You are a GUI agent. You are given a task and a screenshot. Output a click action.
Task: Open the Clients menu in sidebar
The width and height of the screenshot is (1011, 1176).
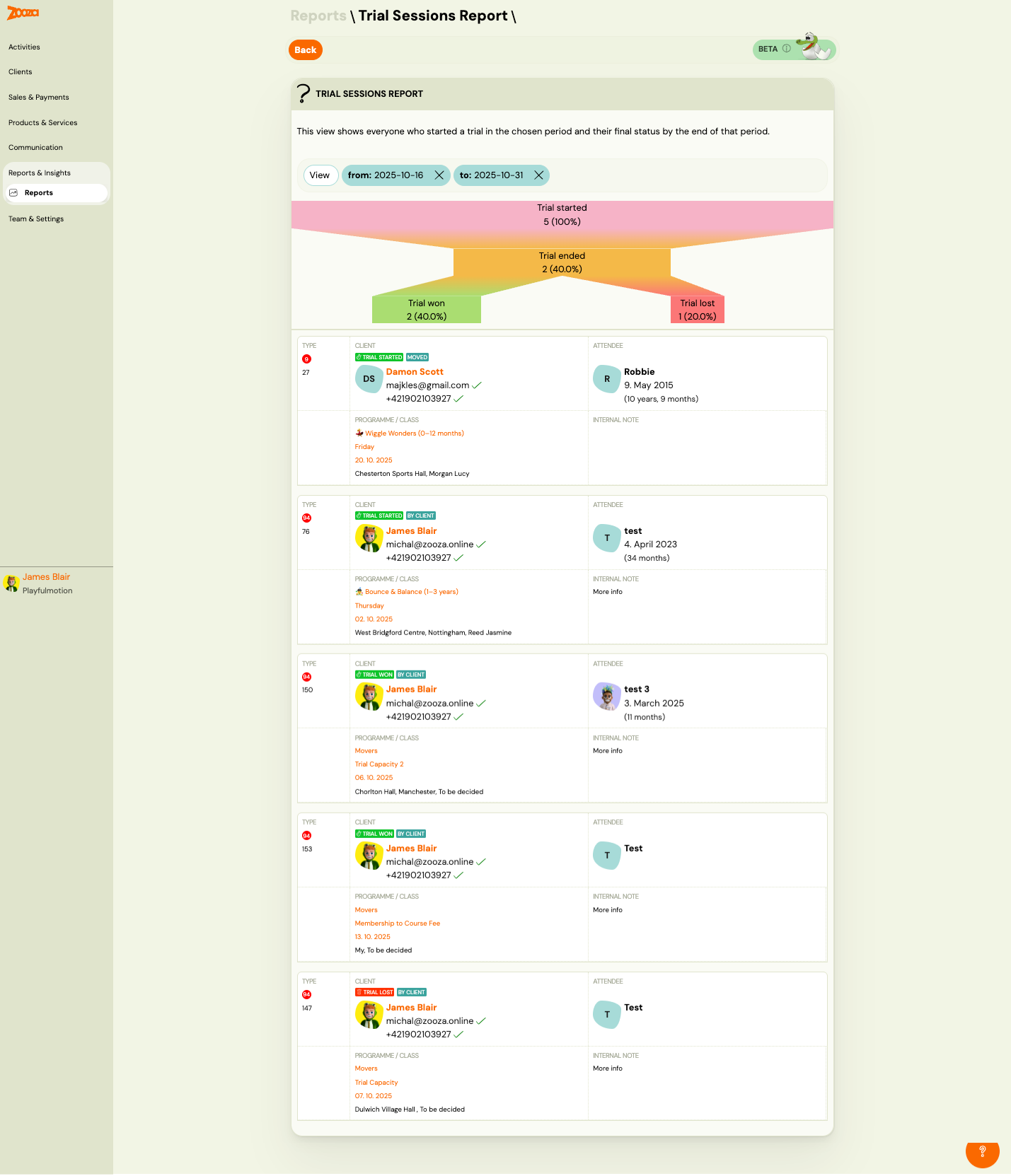(x=21, y=72)
